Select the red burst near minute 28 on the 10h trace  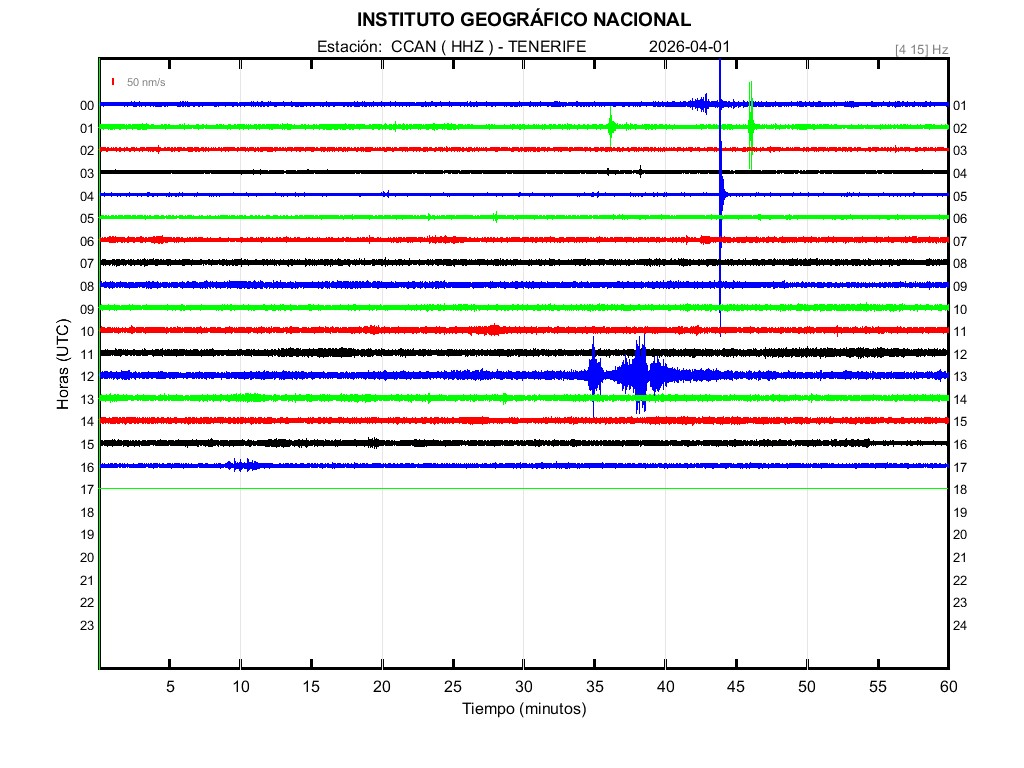(491, 330)
